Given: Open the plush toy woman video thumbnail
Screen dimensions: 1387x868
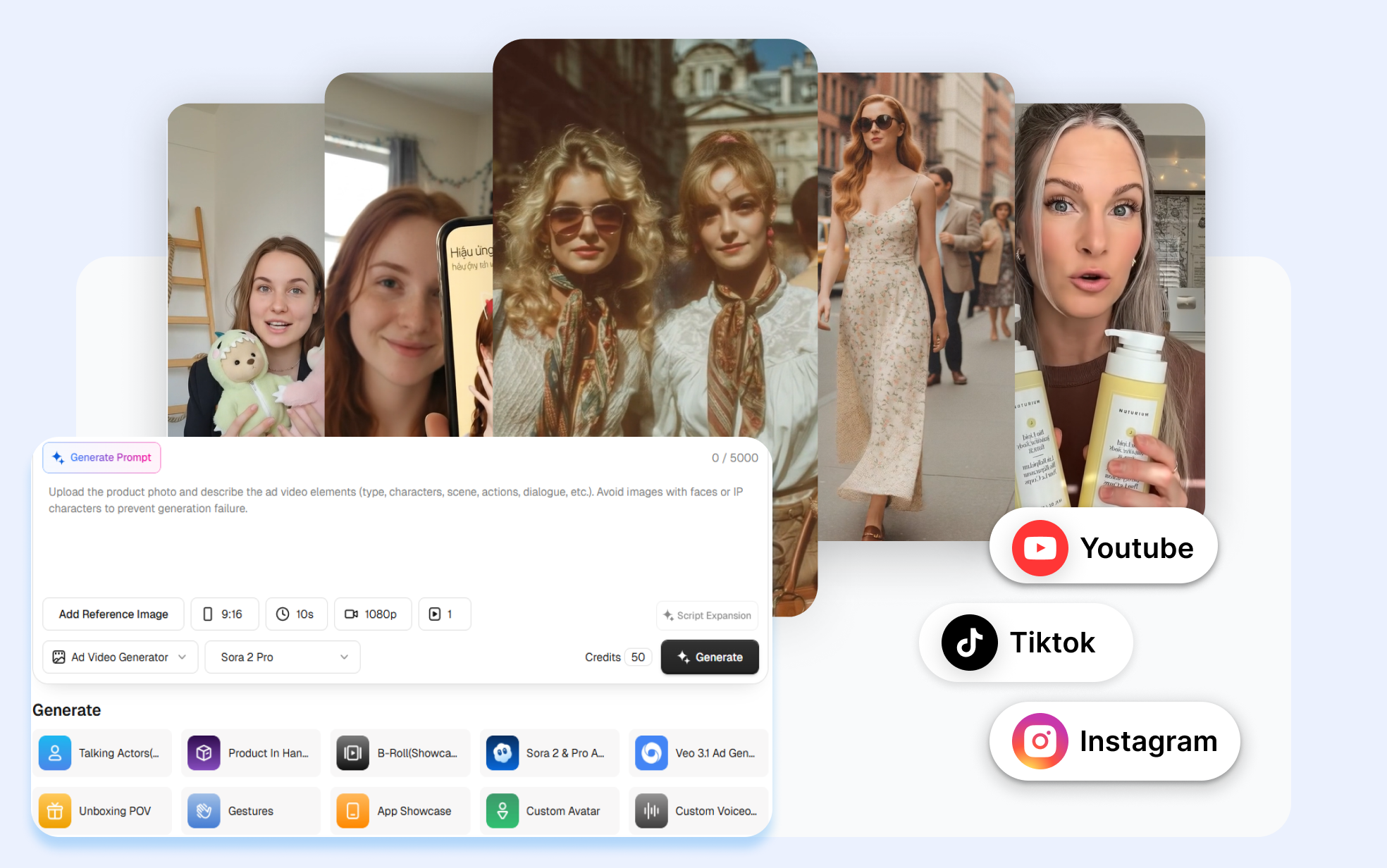Looking at the screenshot, I should [246, 271].
